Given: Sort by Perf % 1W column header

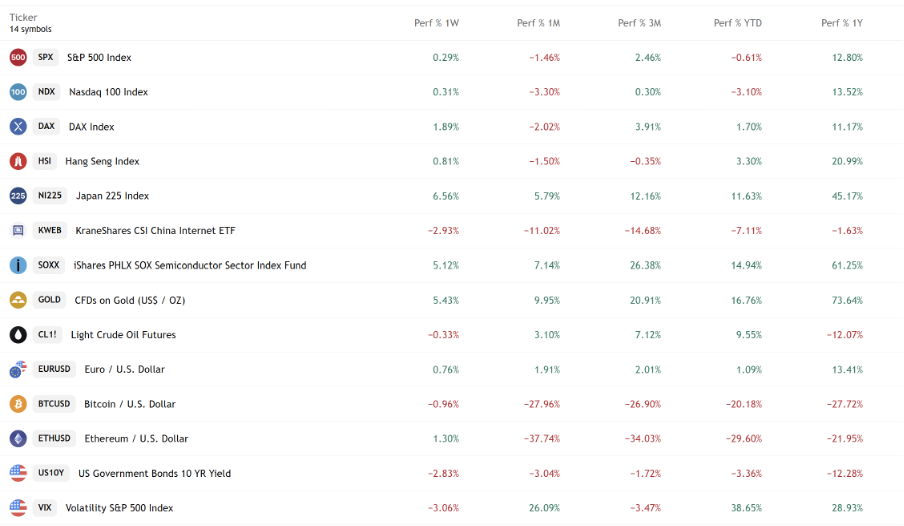Looking at the screenshot, I should [x=436, y=23].
